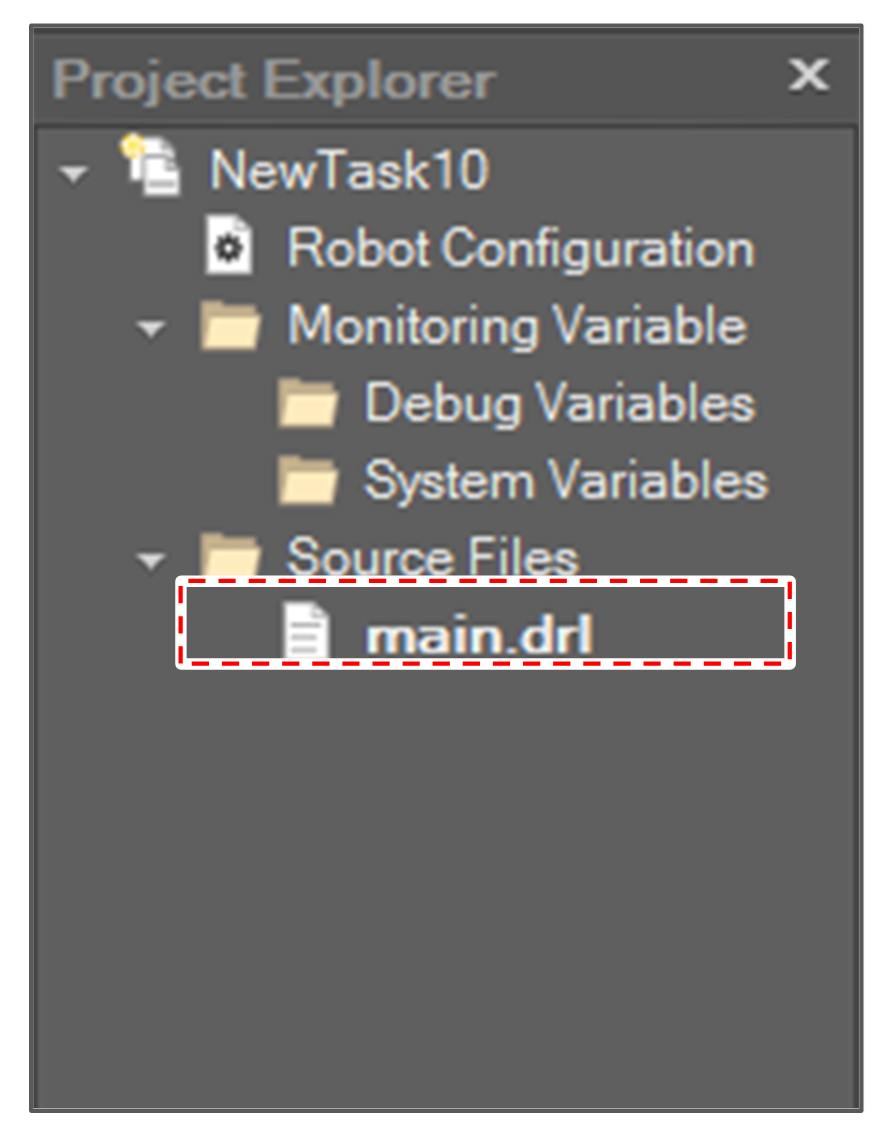The width and height of the screenshot is (886, 1139).
Task: Collapse the NewTask10 project node
Action: pos(71,173)
